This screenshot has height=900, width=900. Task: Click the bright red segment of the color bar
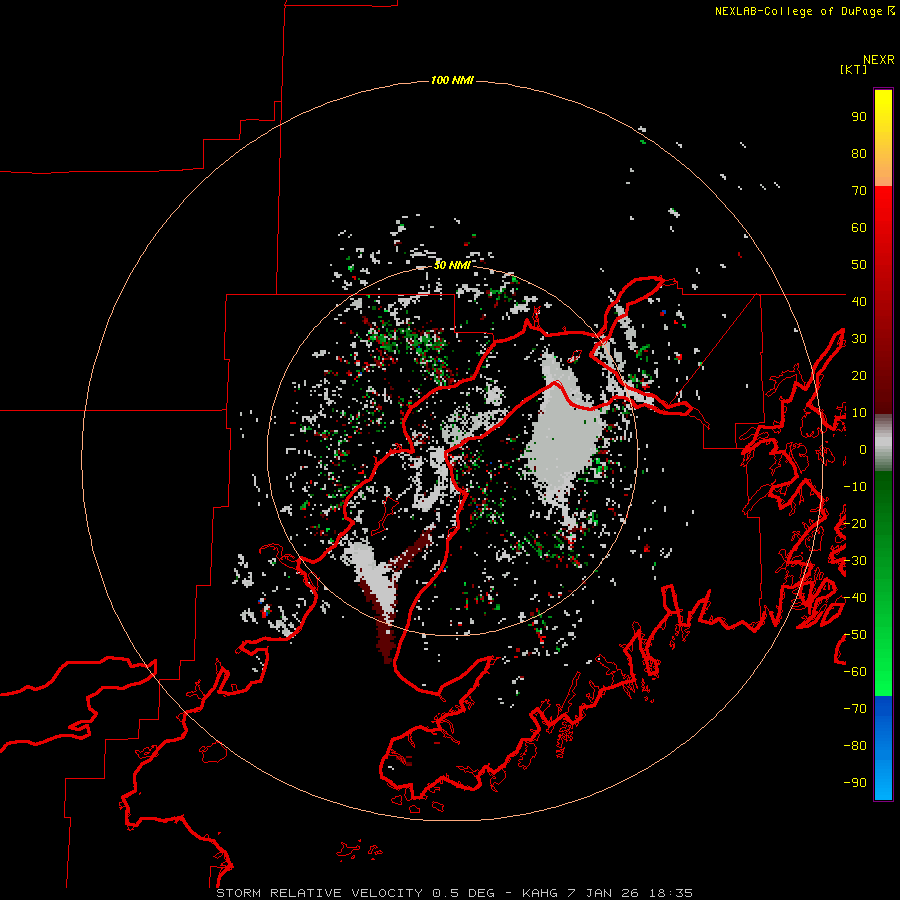(x=883, y=300)
